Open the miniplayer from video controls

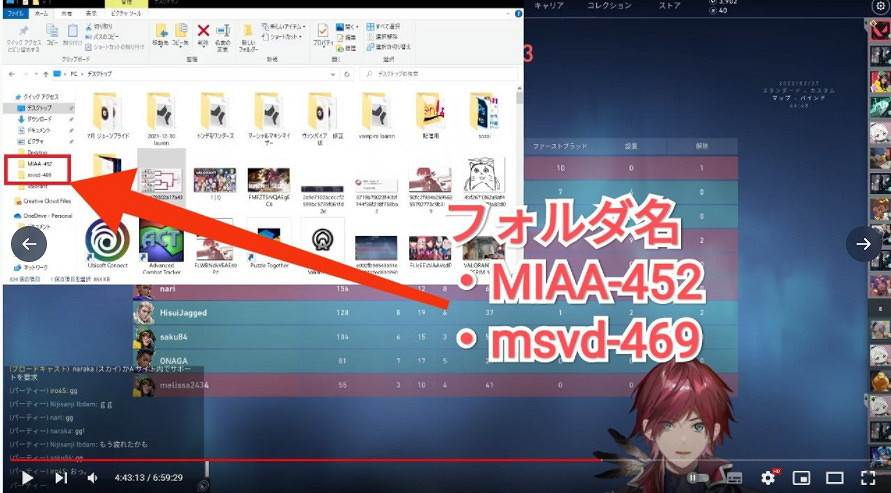pyautogui.click(x=801, y=478)
